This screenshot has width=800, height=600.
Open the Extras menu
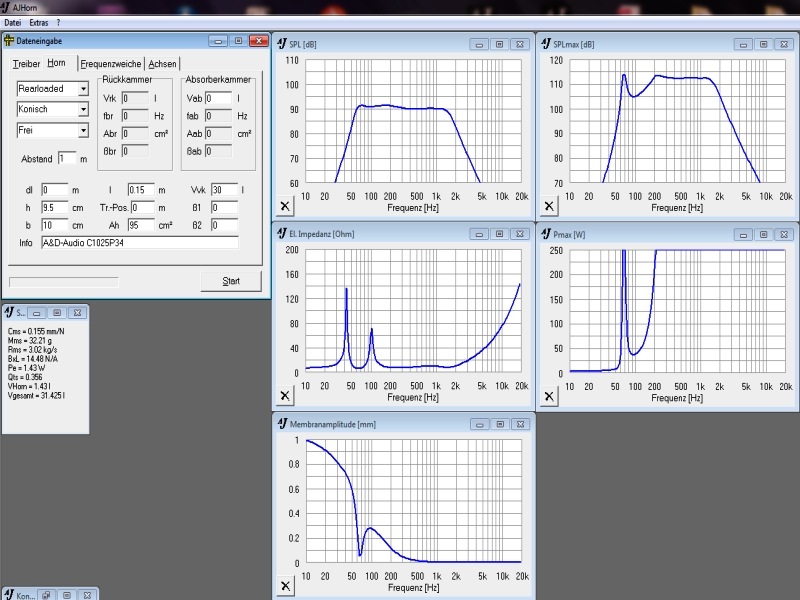coord(39,22)
